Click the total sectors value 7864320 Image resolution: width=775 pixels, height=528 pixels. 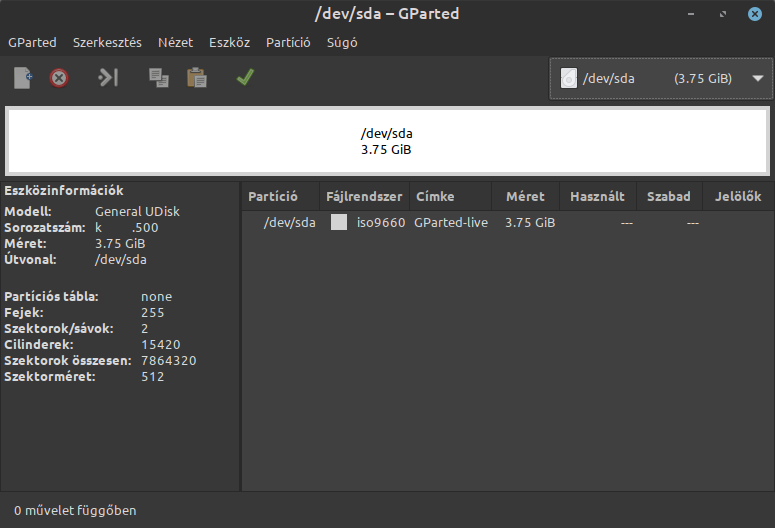click(169, 360)
